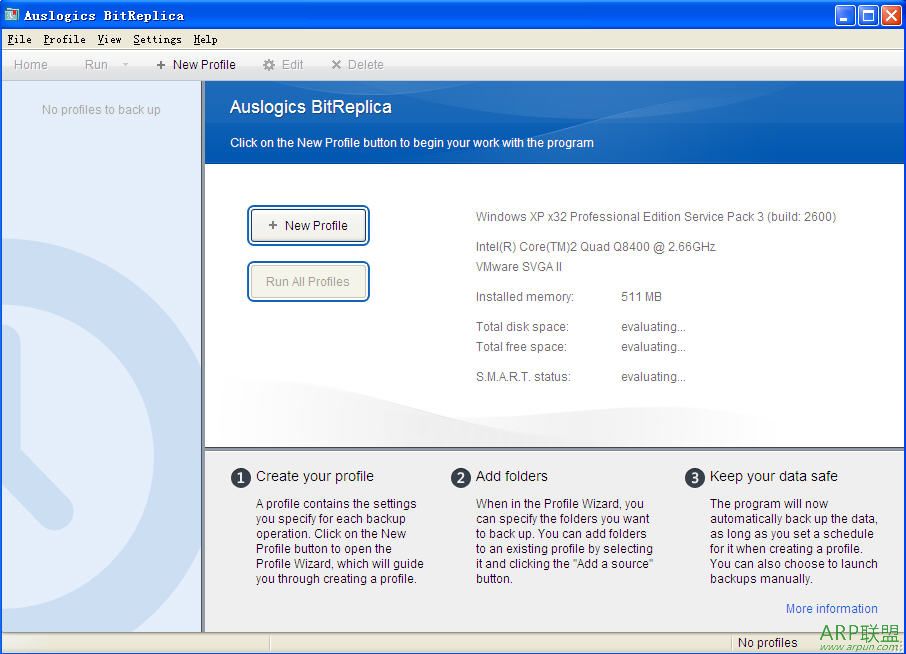
Task: Expand the Run dropdown arrow in toolbar
Action: point(125,65)
